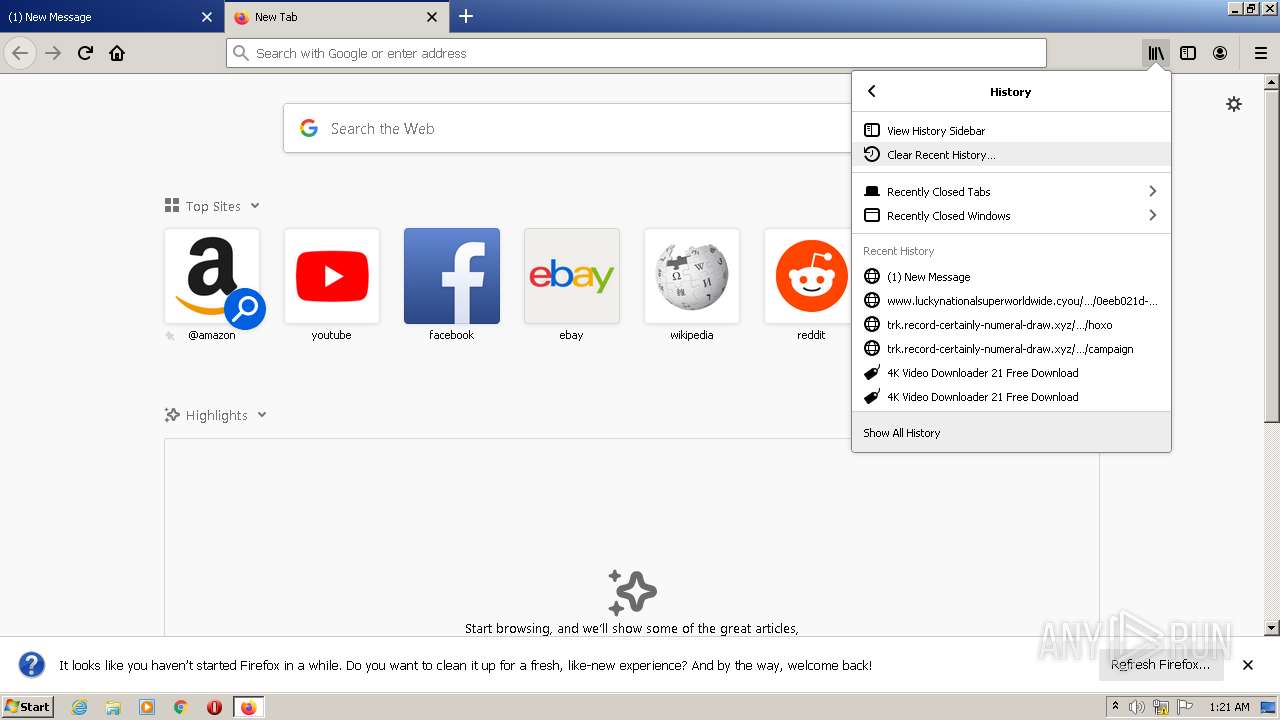Close the (1) New Message tab
The image size is (1280, 720).
coord(207,17)
